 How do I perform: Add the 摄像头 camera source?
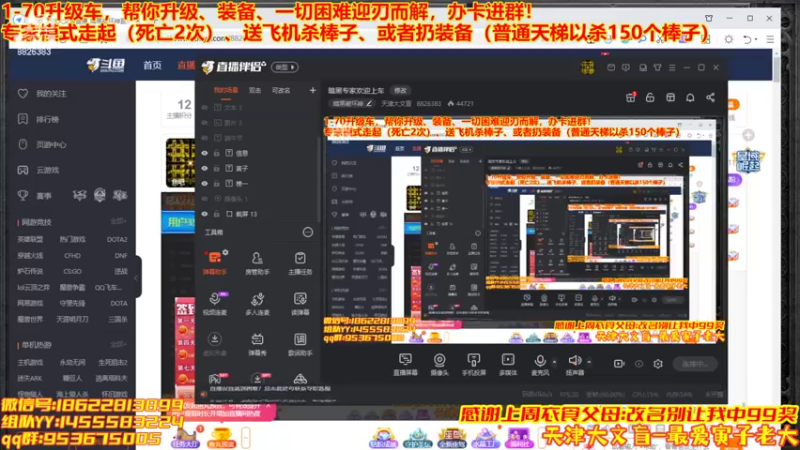[x=439, y=364]
